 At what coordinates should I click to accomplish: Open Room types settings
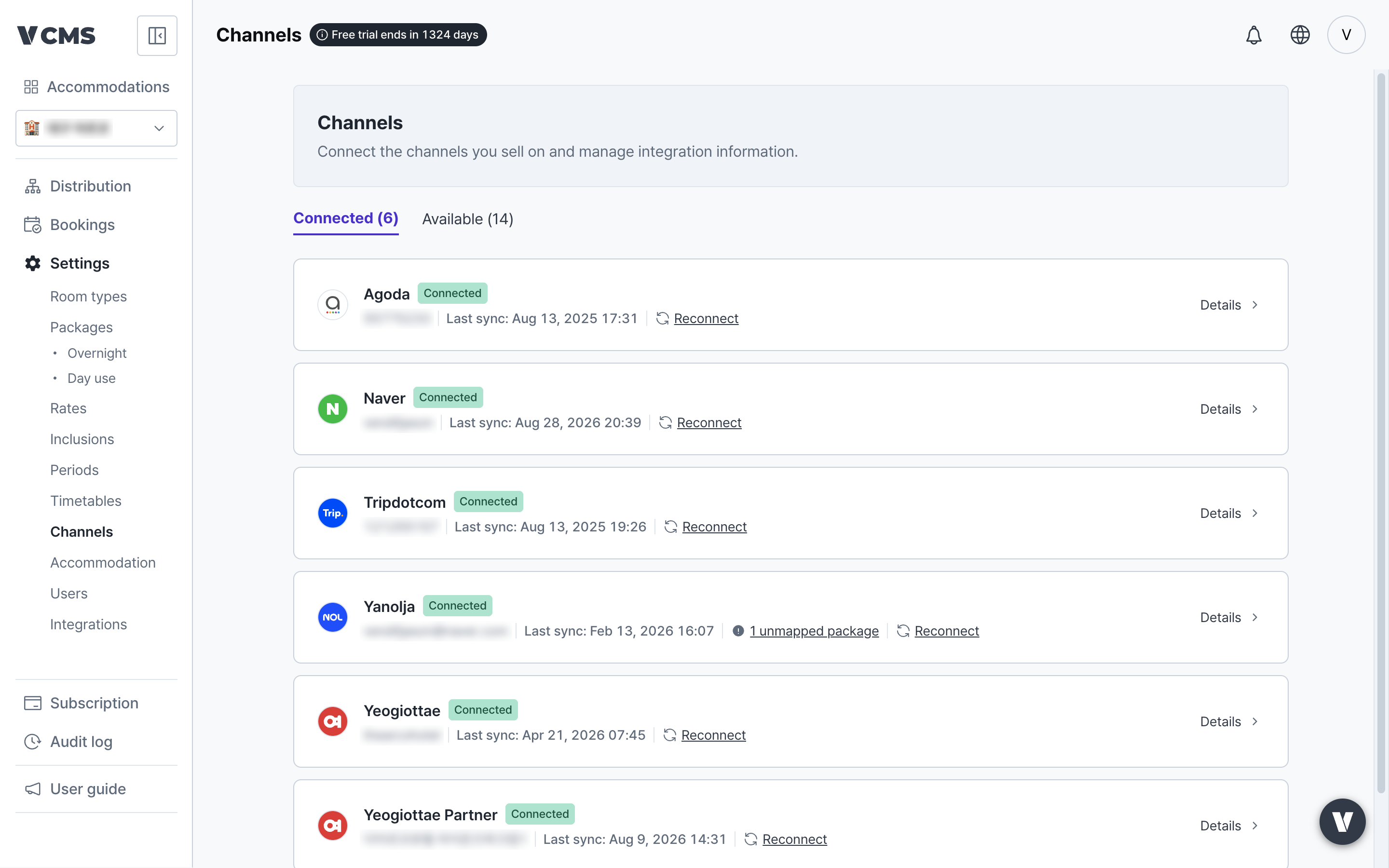pyautogui.click(x=88, y=296)
